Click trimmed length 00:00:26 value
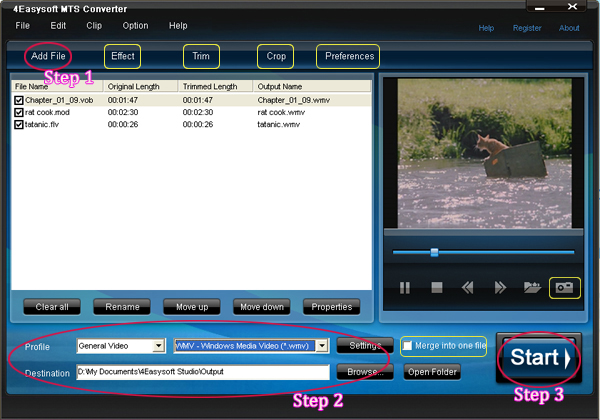Image resolution: width=600 pixels, height=420 pixels. (198, 125)
